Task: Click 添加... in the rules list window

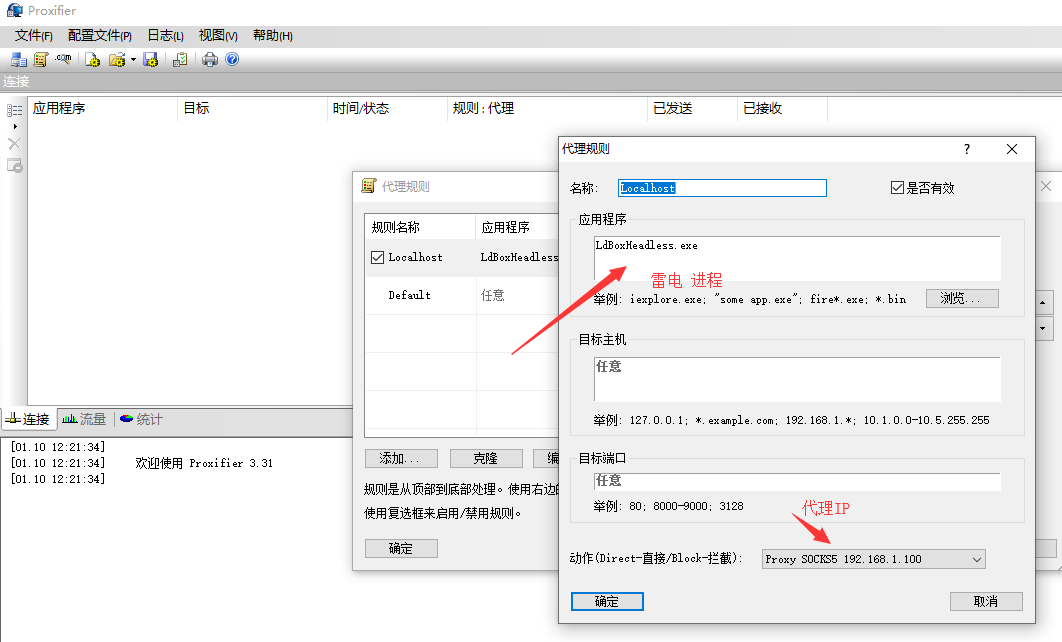Action: (401, 458)
